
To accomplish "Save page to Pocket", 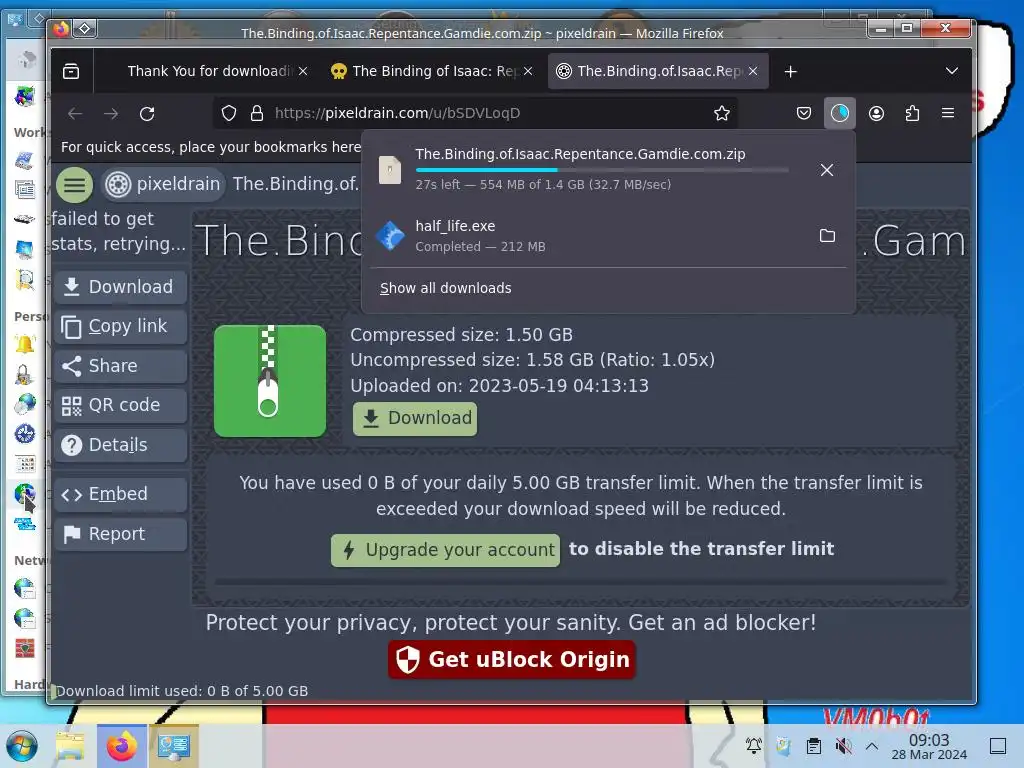I will (x=804, y=113).
